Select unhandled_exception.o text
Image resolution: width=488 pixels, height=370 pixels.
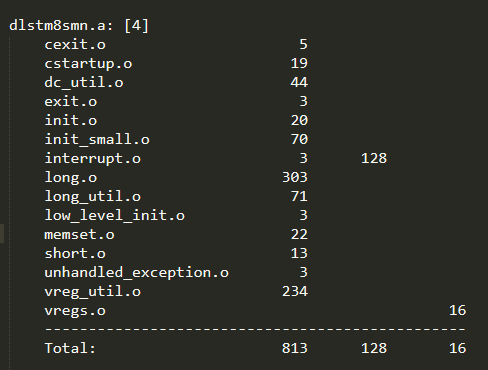(137, 273)
